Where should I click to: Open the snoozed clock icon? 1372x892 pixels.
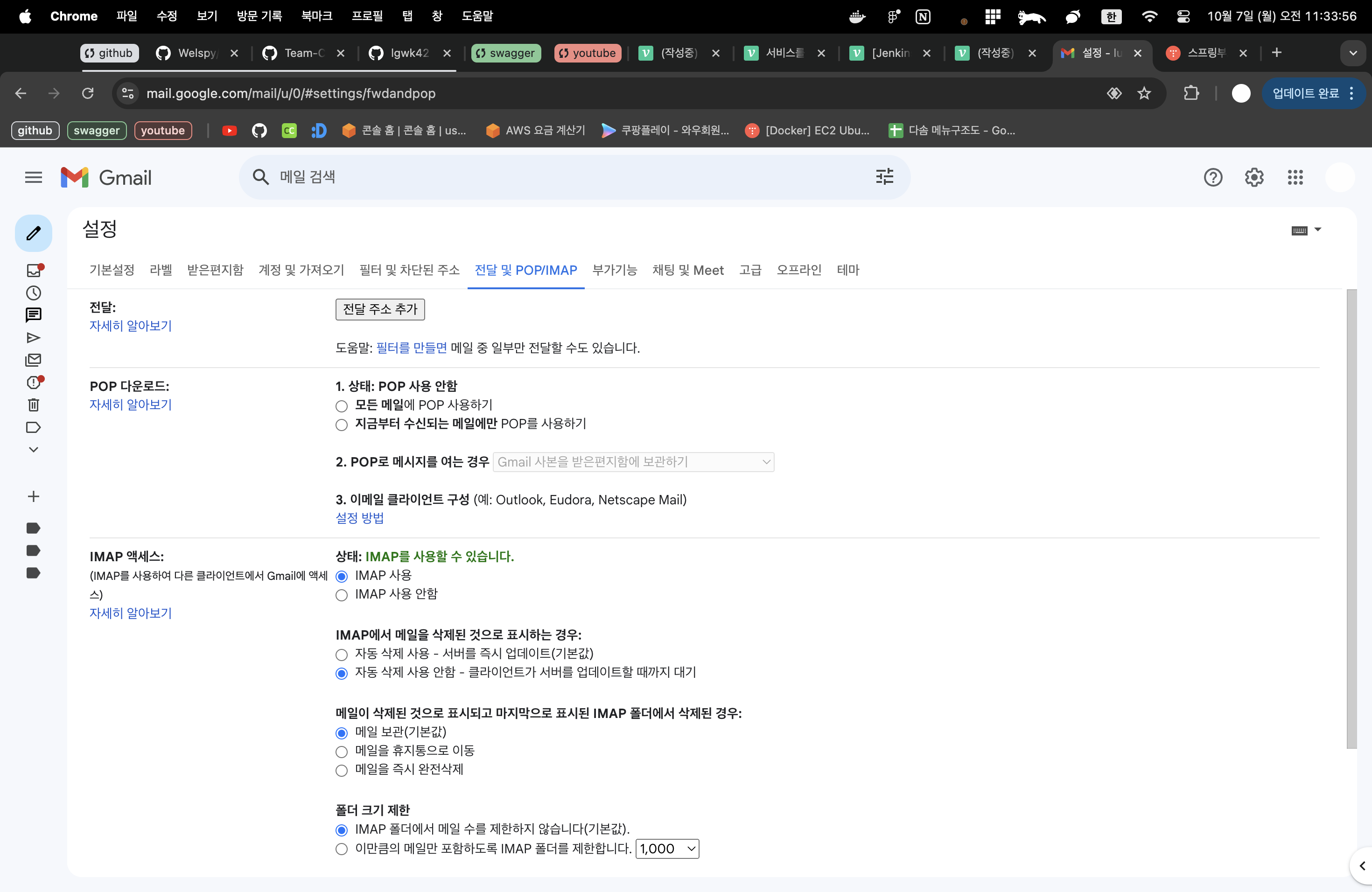pyautogui.click(x=34, y=293)
